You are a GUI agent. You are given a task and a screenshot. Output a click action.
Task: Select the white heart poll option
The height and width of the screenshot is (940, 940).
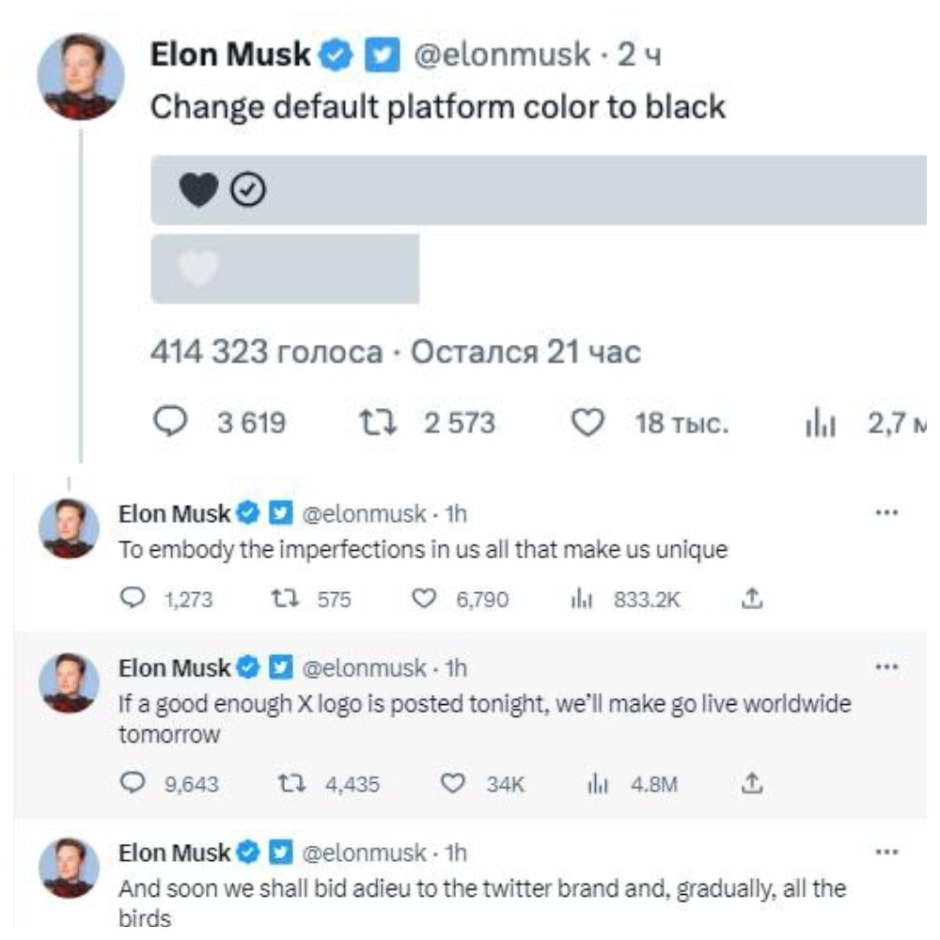click(285, 268)
